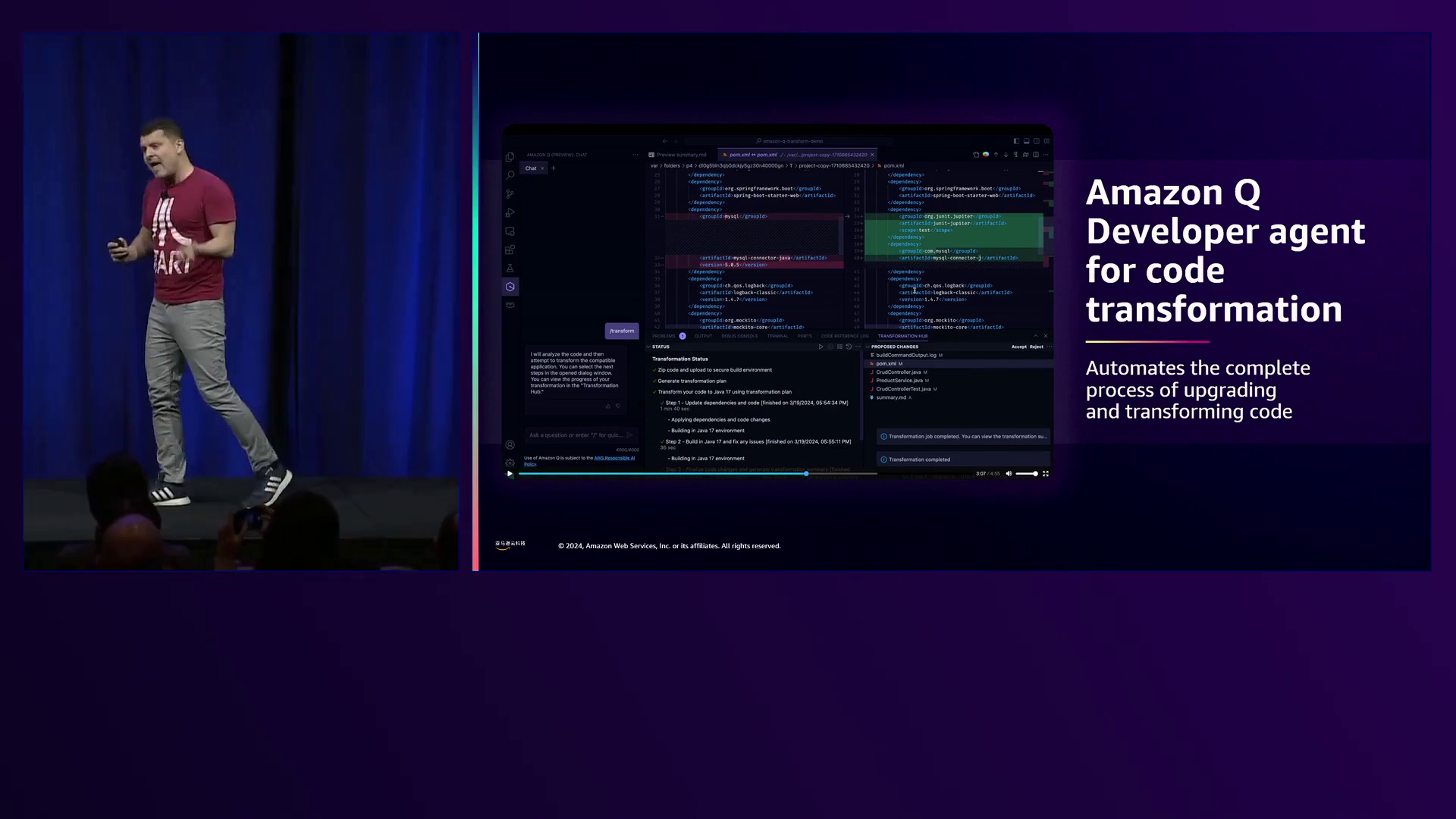Open the Status panel ellipsis menu

[858, 347]
